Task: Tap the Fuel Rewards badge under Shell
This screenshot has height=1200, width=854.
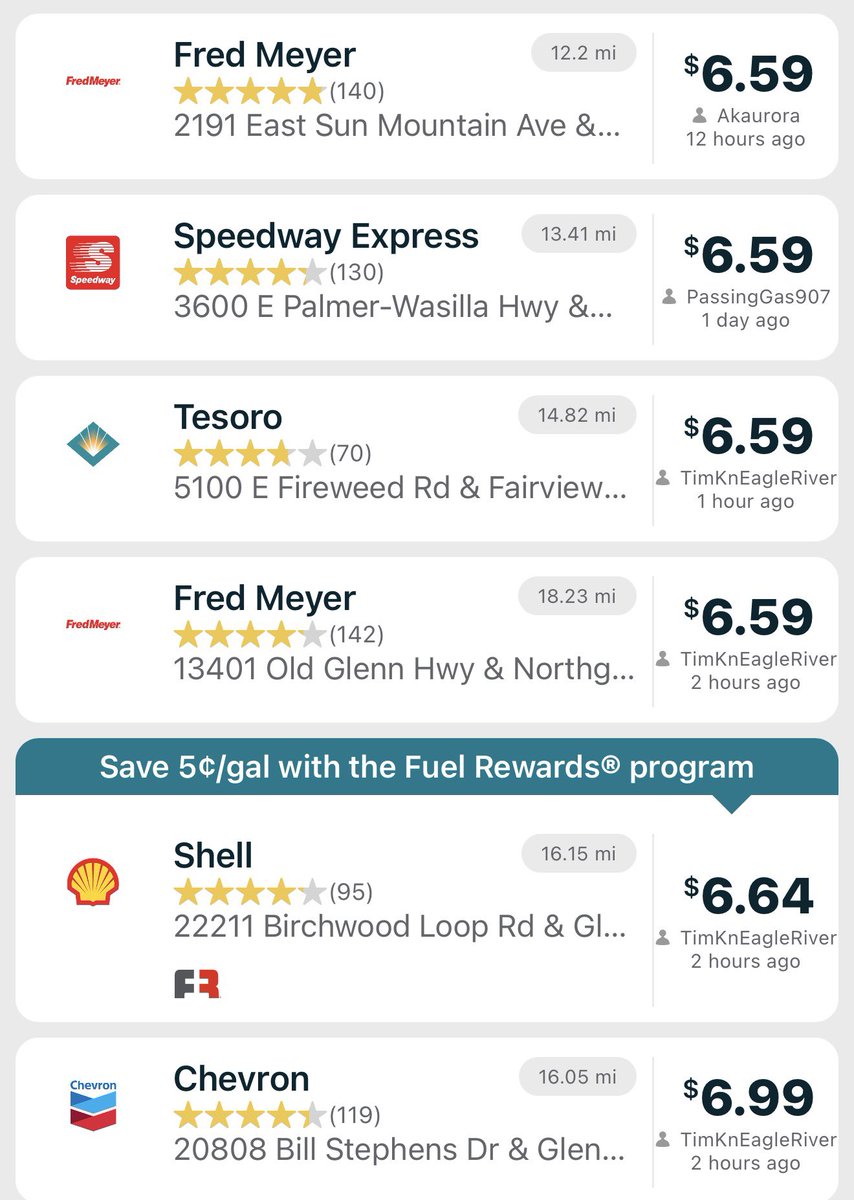Action: click(x=197, y=983)
